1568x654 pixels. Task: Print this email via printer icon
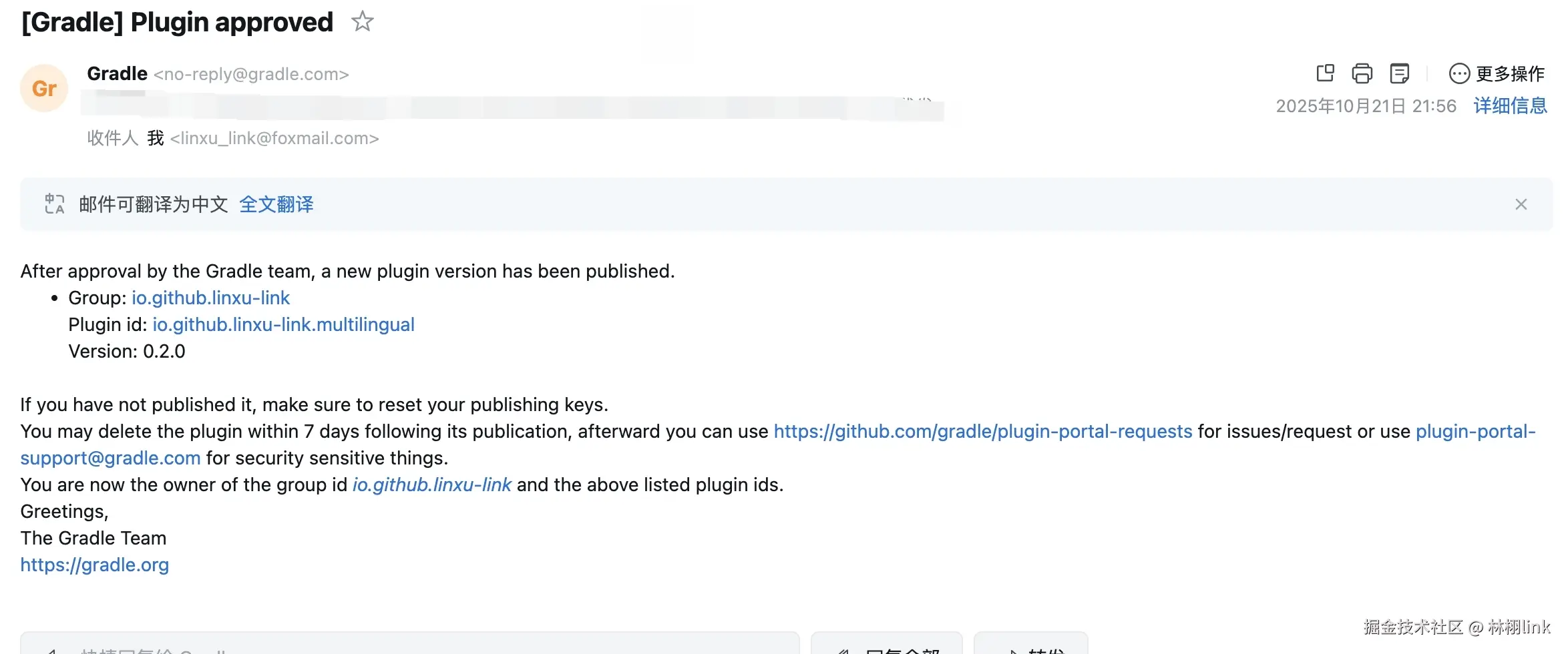tap(1362, 73)
